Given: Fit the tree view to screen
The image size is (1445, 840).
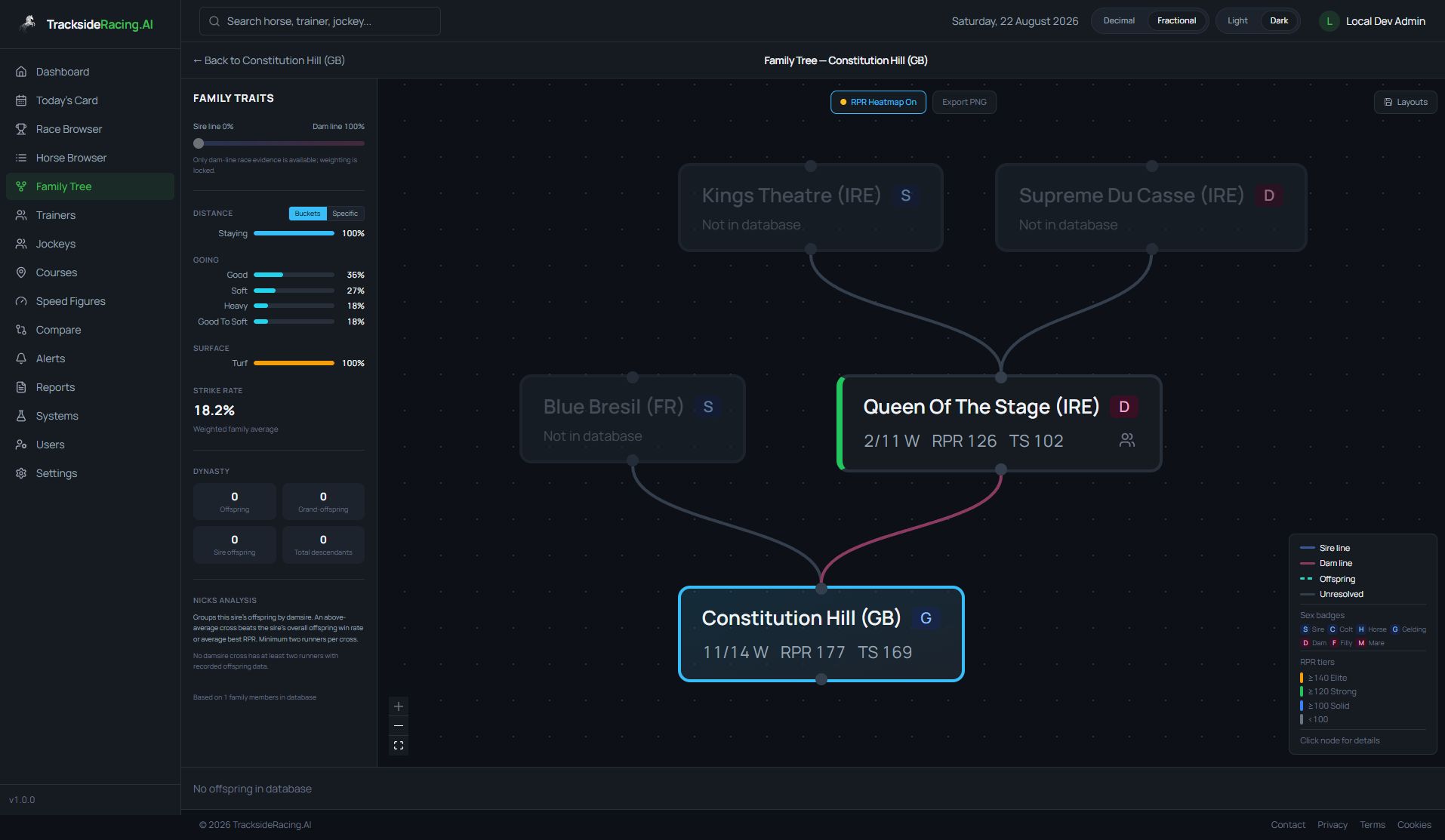Looking at the screenshot, I should [x=399, y=746].
